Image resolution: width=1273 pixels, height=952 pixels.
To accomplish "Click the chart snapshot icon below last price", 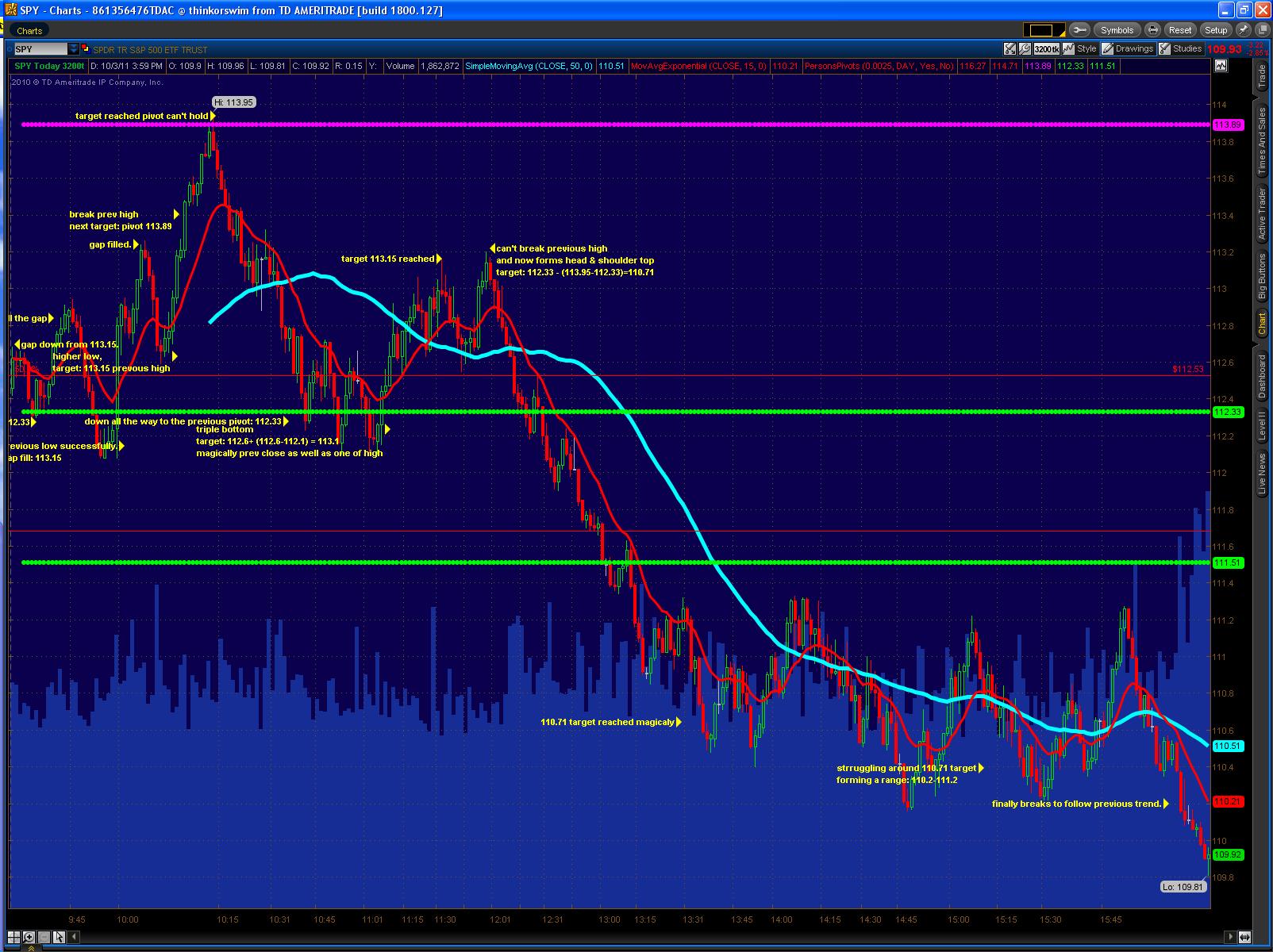I will coord(1220,66).
